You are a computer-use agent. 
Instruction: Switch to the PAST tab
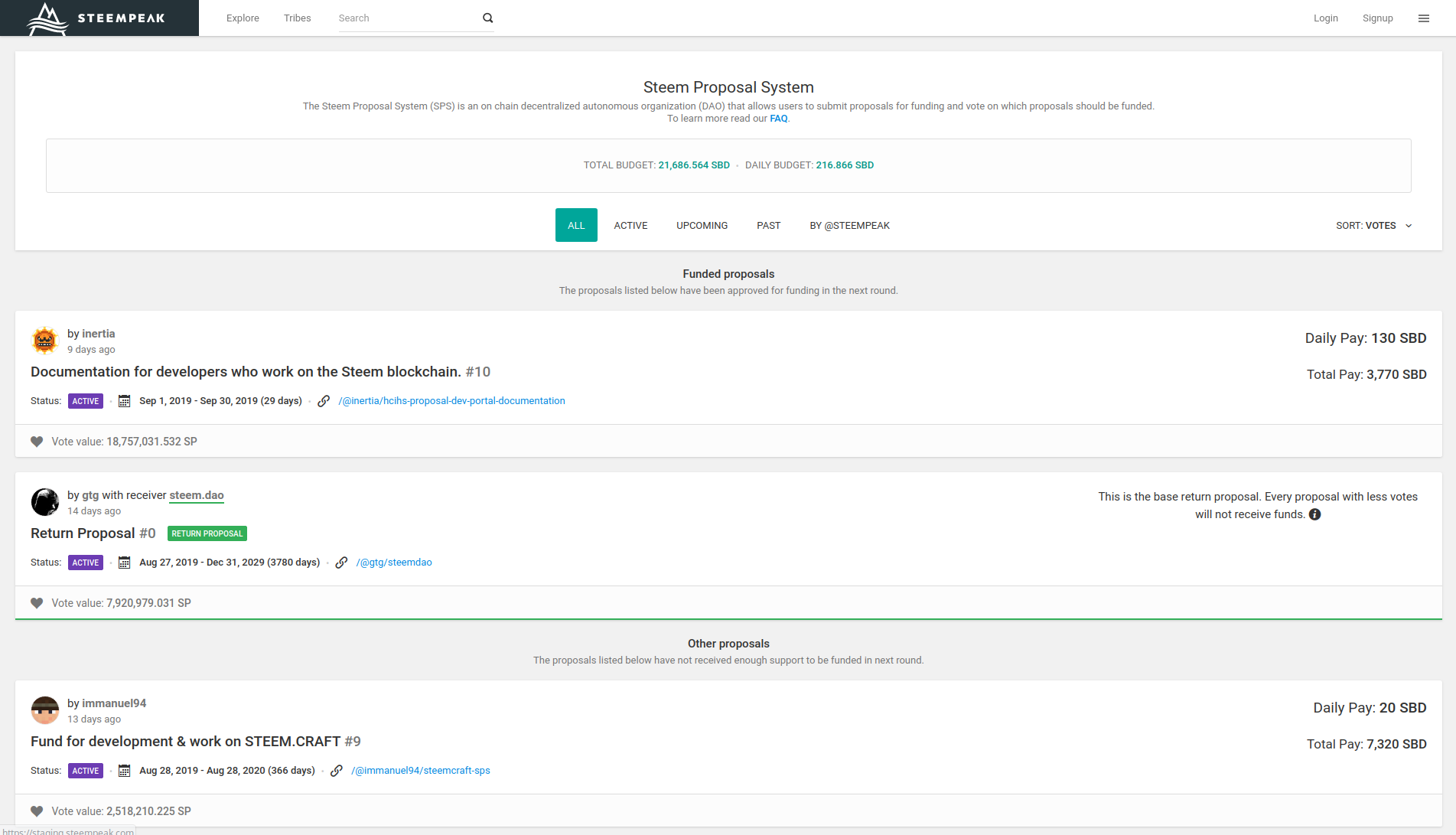point(768,225)
